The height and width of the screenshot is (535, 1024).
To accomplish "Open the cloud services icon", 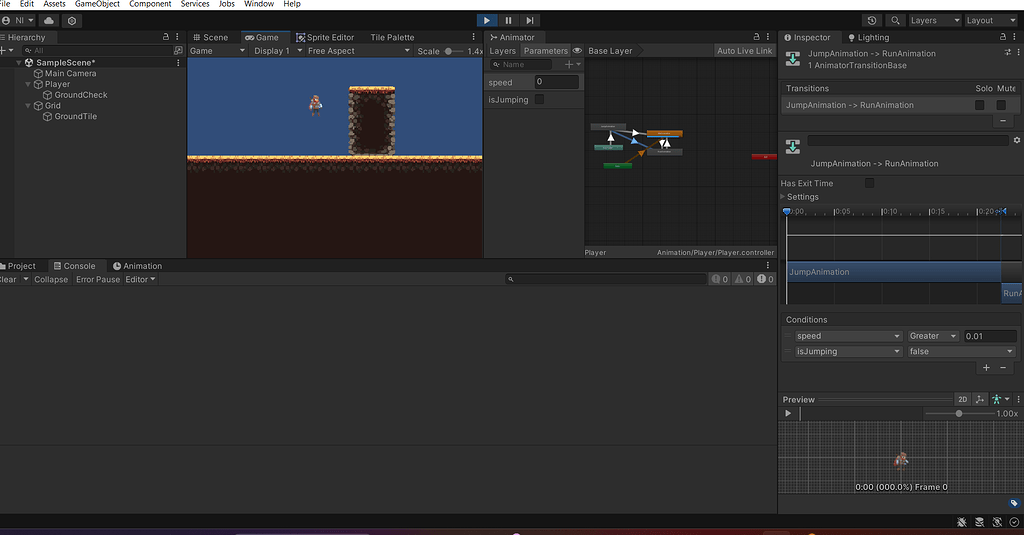I will click(x=49, y=20).
